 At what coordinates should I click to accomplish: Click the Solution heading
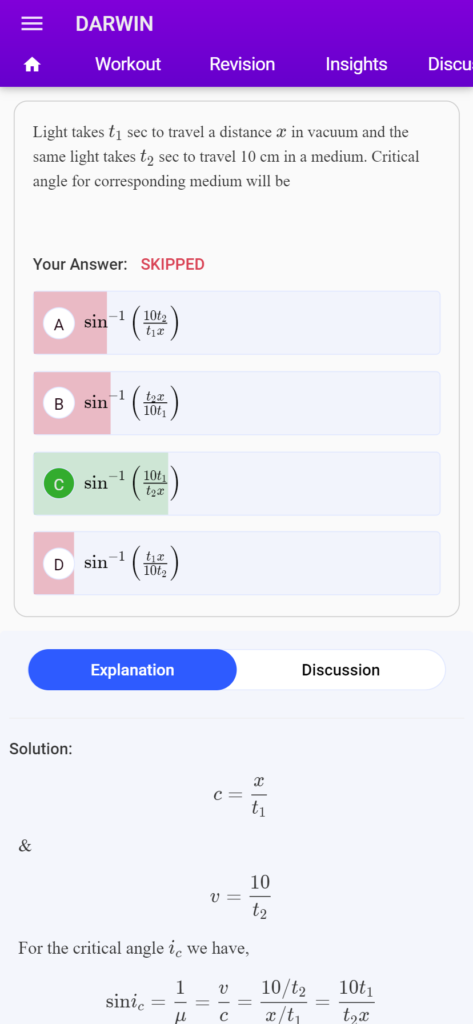[41, 749]
